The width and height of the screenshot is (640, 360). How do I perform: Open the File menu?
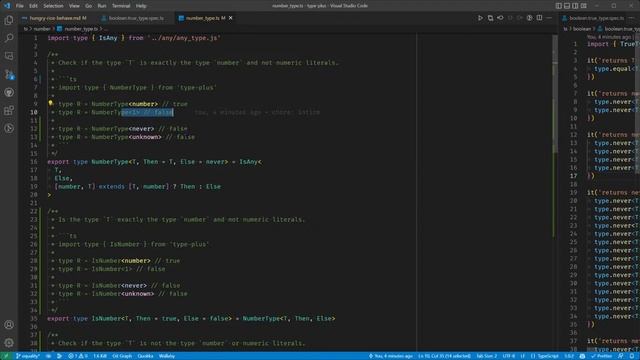click(x=20, y=6)
